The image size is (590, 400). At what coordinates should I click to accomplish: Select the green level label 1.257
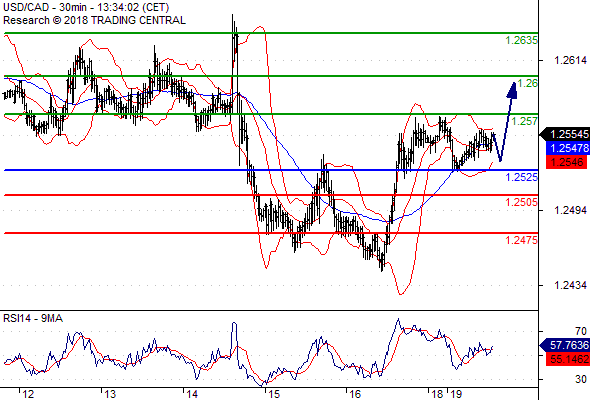point(524,121)
